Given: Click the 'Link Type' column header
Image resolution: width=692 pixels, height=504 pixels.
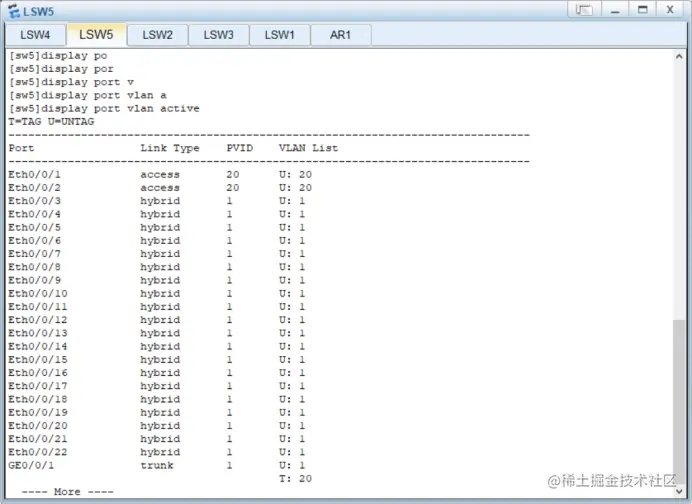Looking at the screenshot, I should coord(170,148).
